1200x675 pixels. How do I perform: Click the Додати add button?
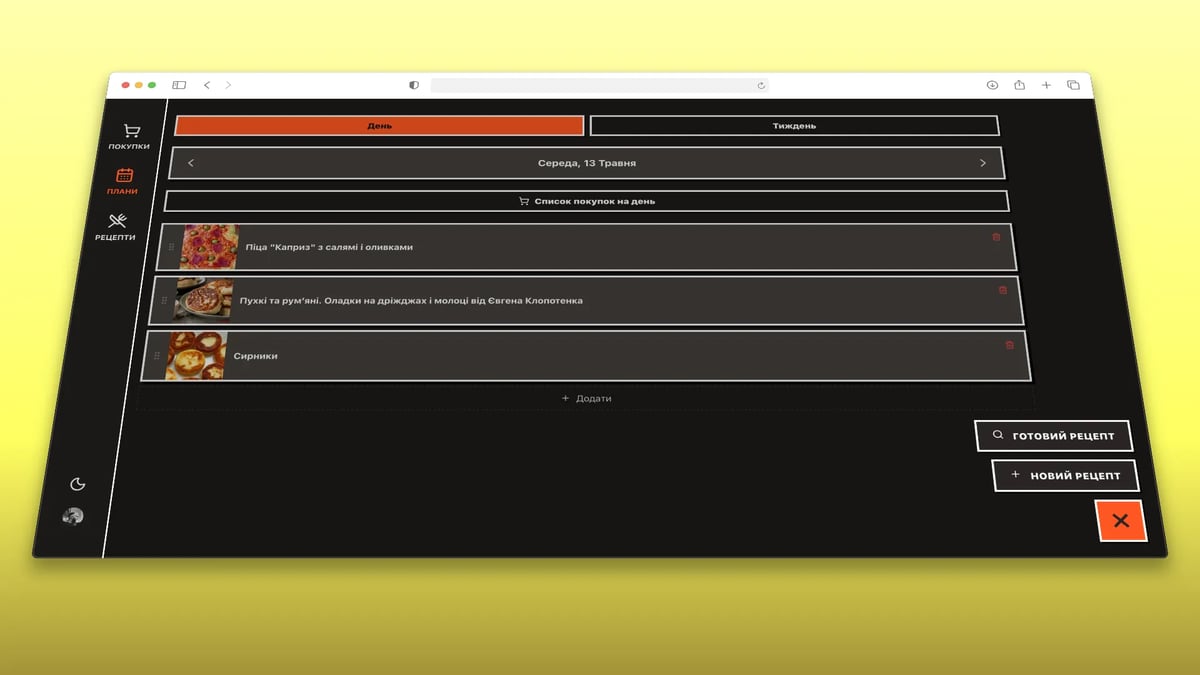point(586,398)
